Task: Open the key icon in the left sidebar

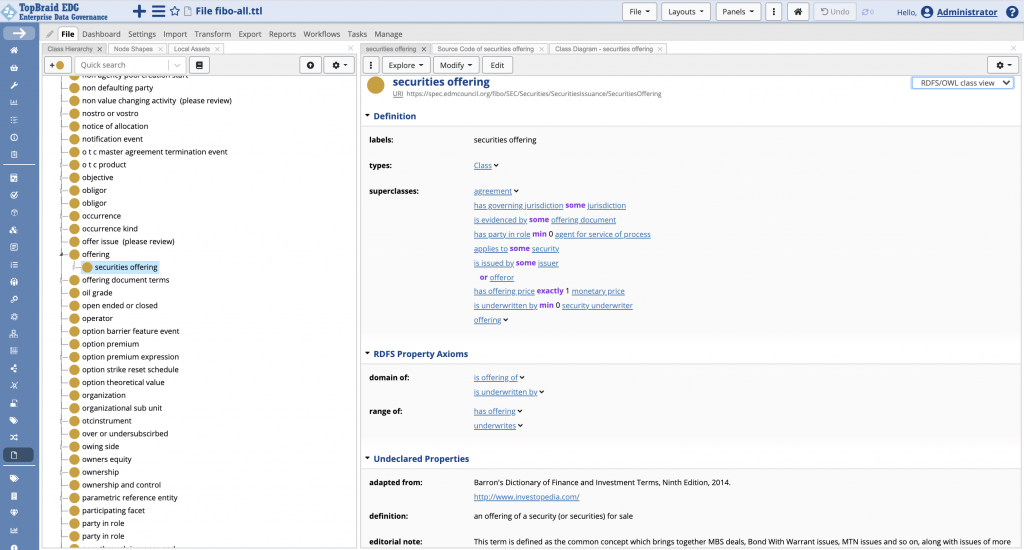Action: tap(14, 299)
